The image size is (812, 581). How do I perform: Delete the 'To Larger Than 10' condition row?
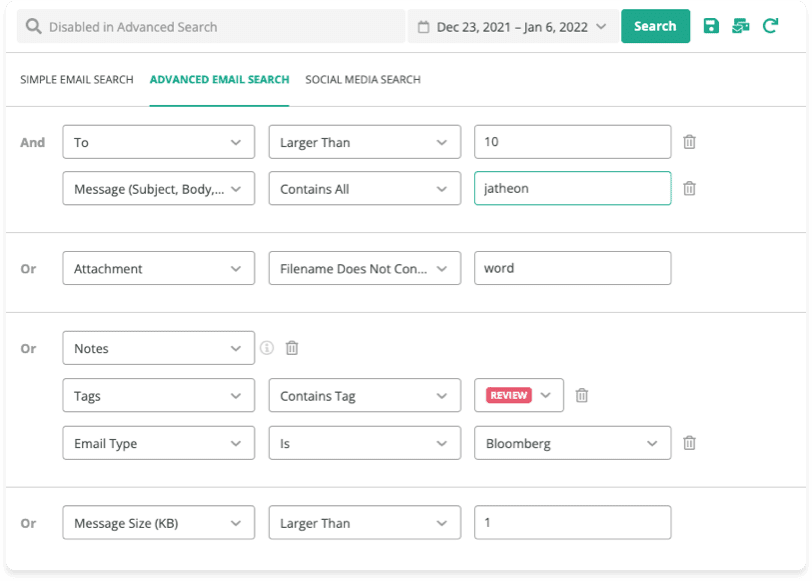click(689, 142)
